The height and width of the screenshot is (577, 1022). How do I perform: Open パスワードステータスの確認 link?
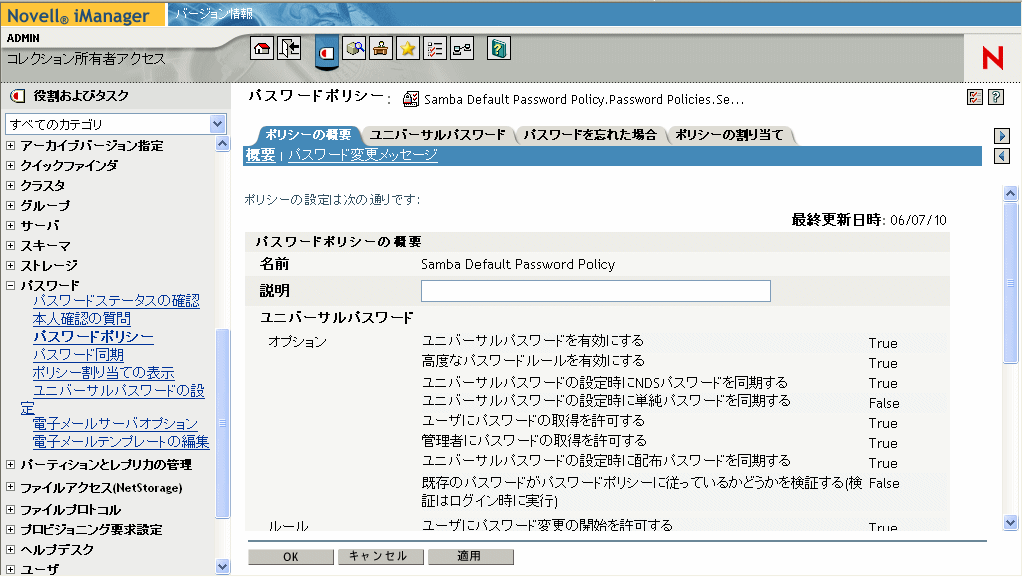tap(116, 301)
